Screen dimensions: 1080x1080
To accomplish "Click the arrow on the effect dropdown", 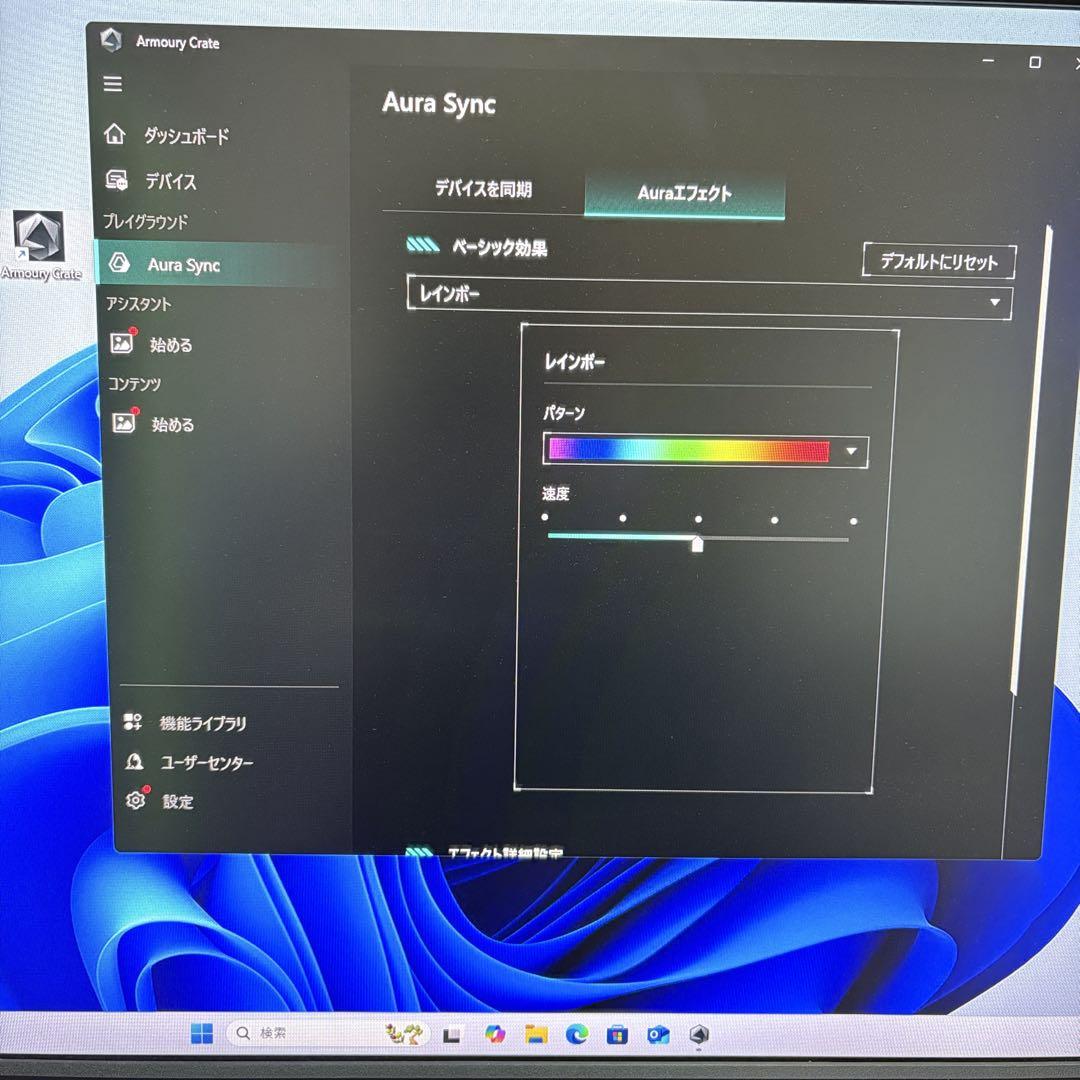I will (x=995, y=302).
